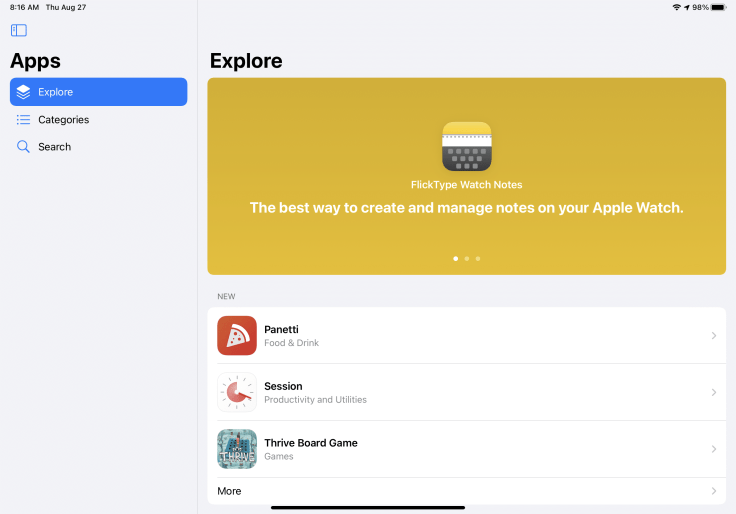This screenshot has height=514, width=736.
Task: Expand the Session row chevron
Action: [713, 392]
